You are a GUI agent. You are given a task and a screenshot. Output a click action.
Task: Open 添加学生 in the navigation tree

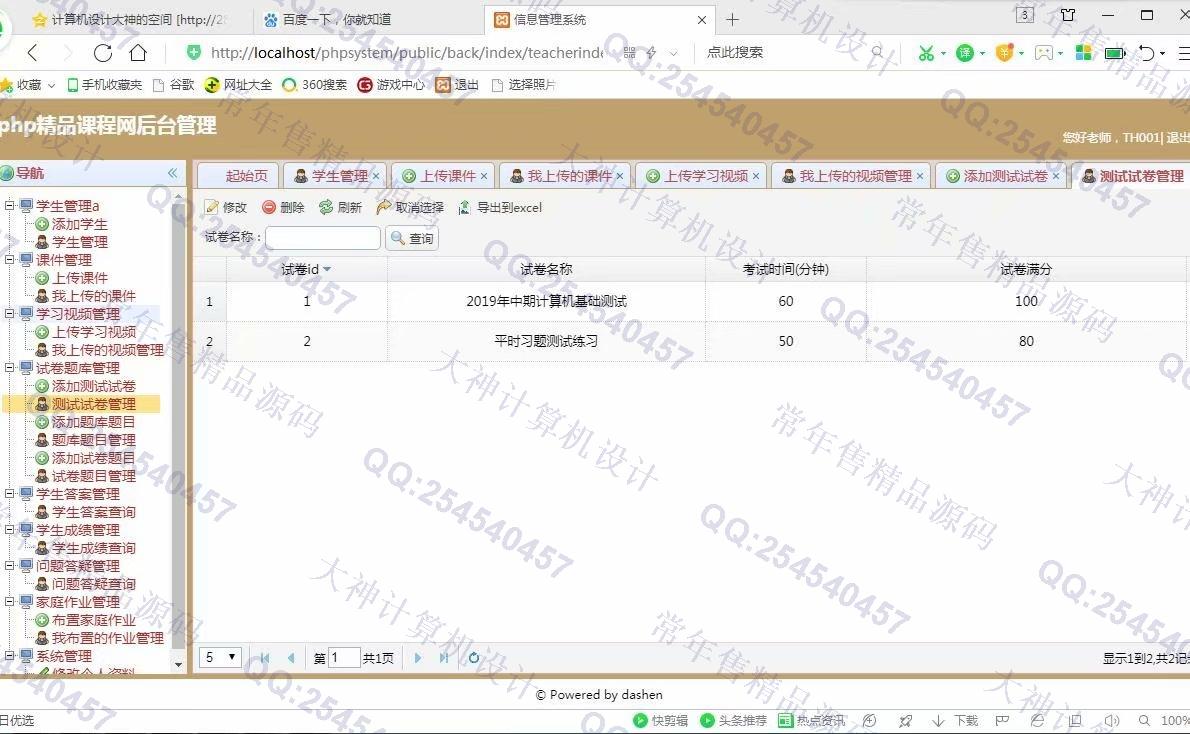click(x=79, y=224)
